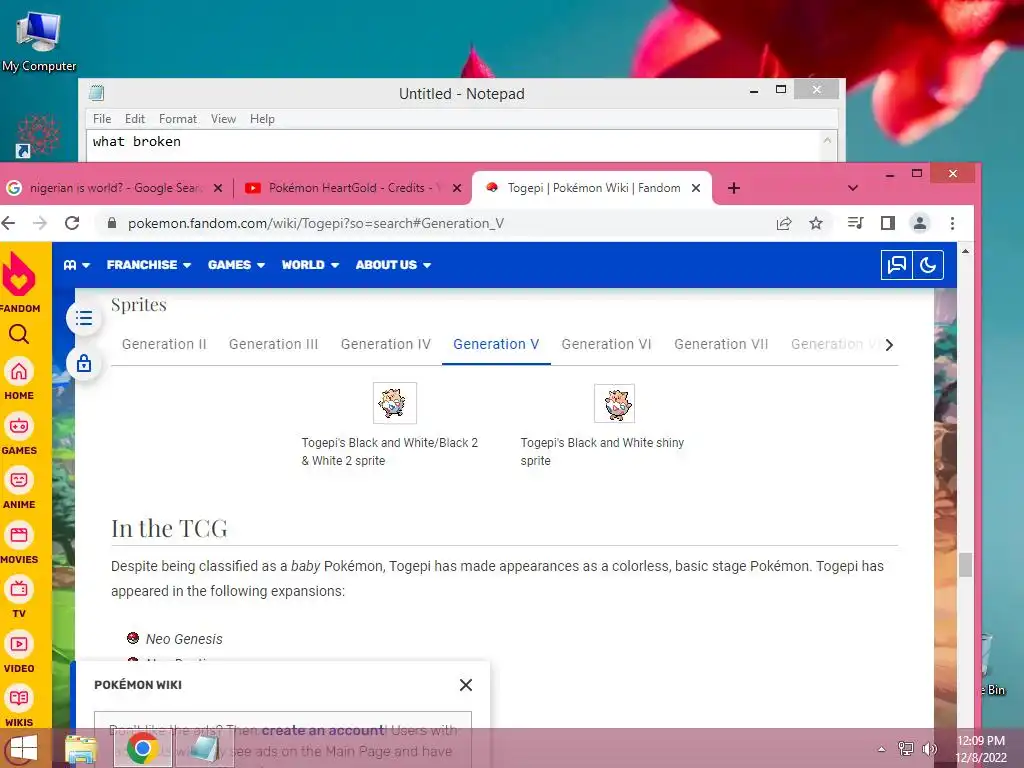Close the Google Search tab
Image resolution: width=1024 pixels, height=768 pixels.
[x=218, y=188]
